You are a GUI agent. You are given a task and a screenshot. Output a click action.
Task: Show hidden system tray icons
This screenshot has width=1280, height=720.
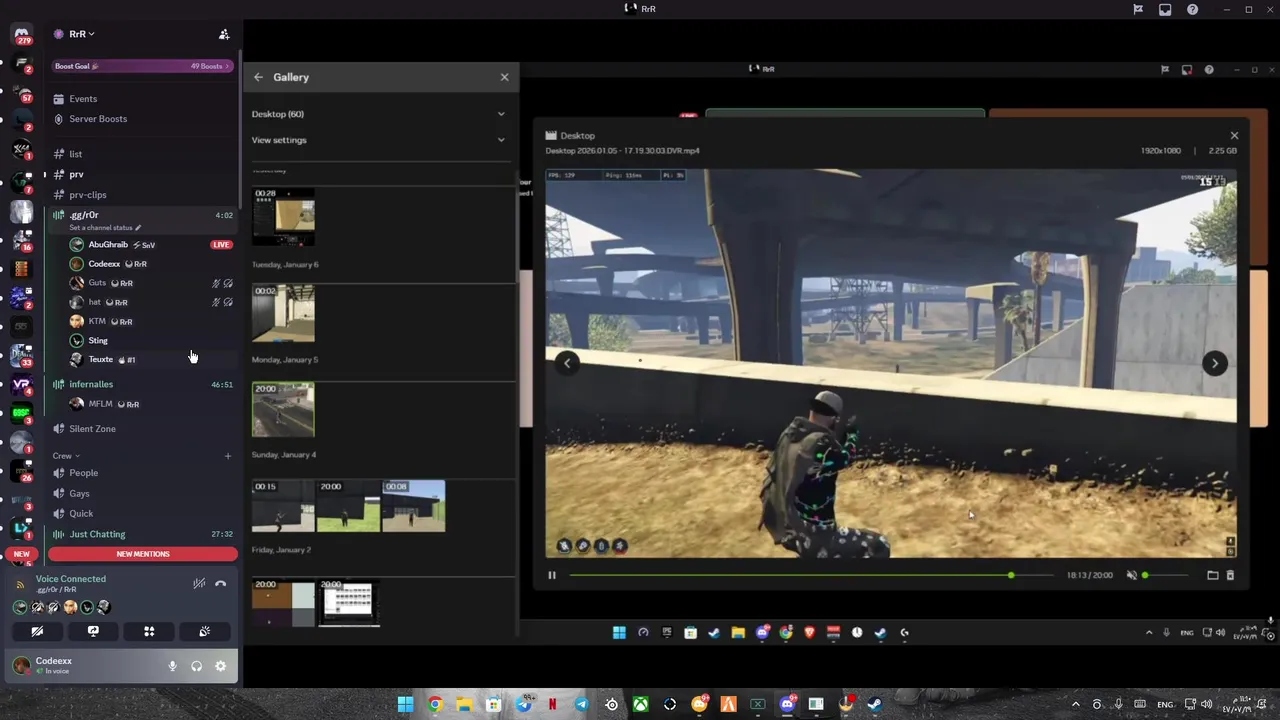pos(1076,704)
